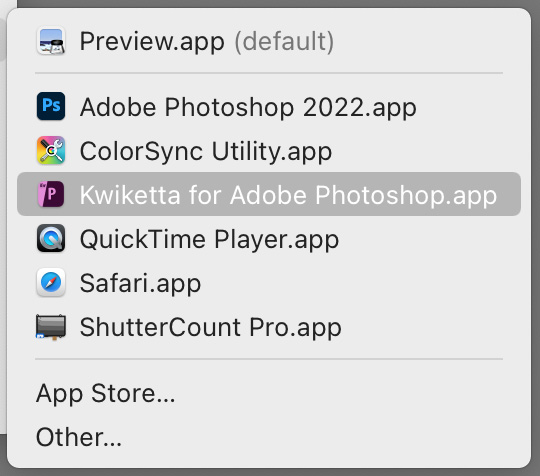Click the ShutterCount Pro icon
This screenshot has height=476, width=540.
(x=51, y=327)
